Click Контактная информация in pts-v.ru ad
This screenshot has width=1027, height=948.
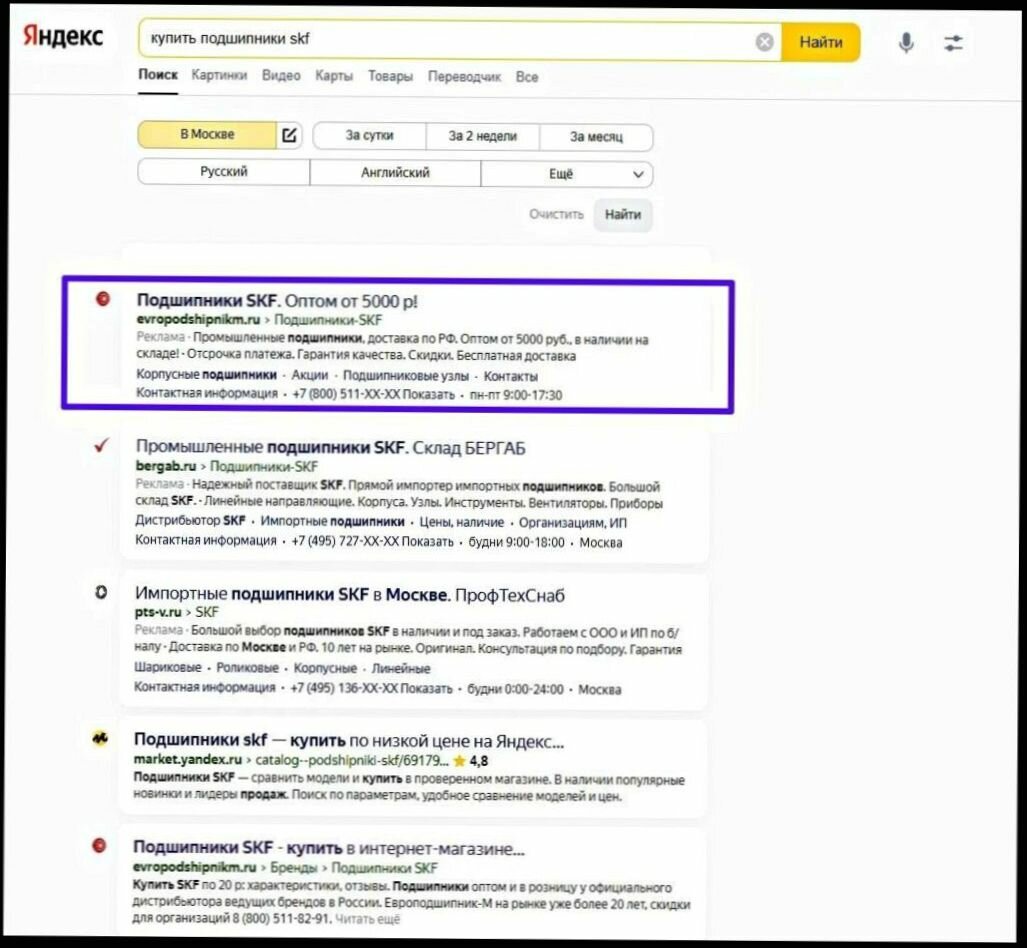click(x=205, y=687)
